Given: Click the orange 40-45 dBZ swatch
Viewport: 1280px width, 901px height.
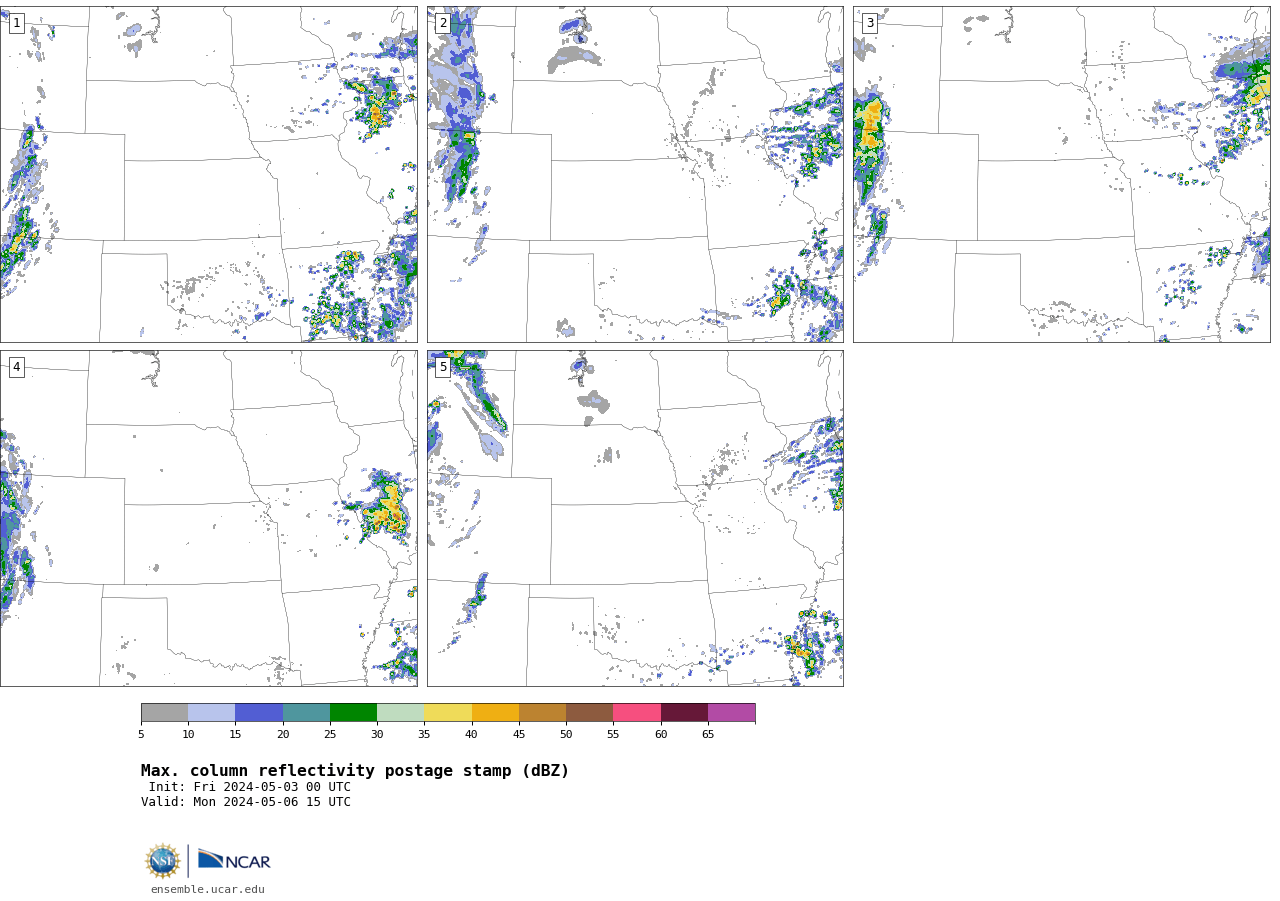Looking at the screenshot, I should point(495,712).
